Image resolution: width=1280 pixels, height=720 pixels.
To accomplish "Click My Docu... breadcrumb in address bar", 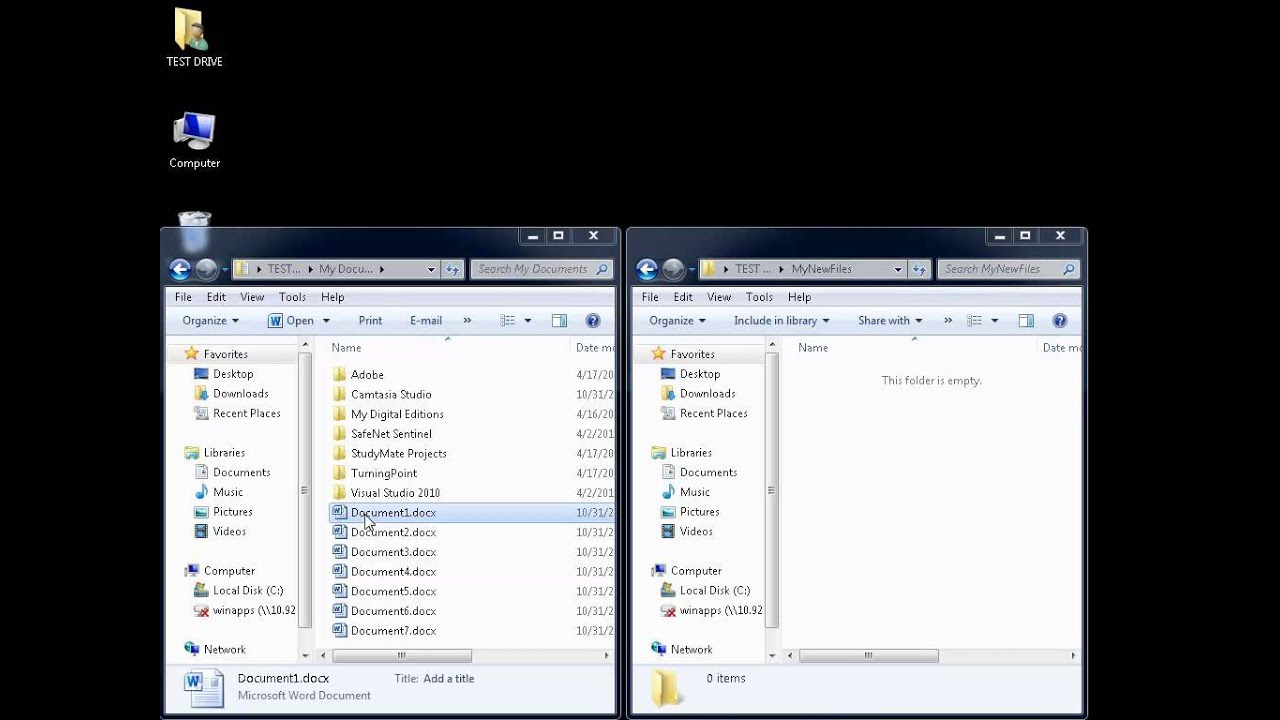I will [x=345, y=269].
